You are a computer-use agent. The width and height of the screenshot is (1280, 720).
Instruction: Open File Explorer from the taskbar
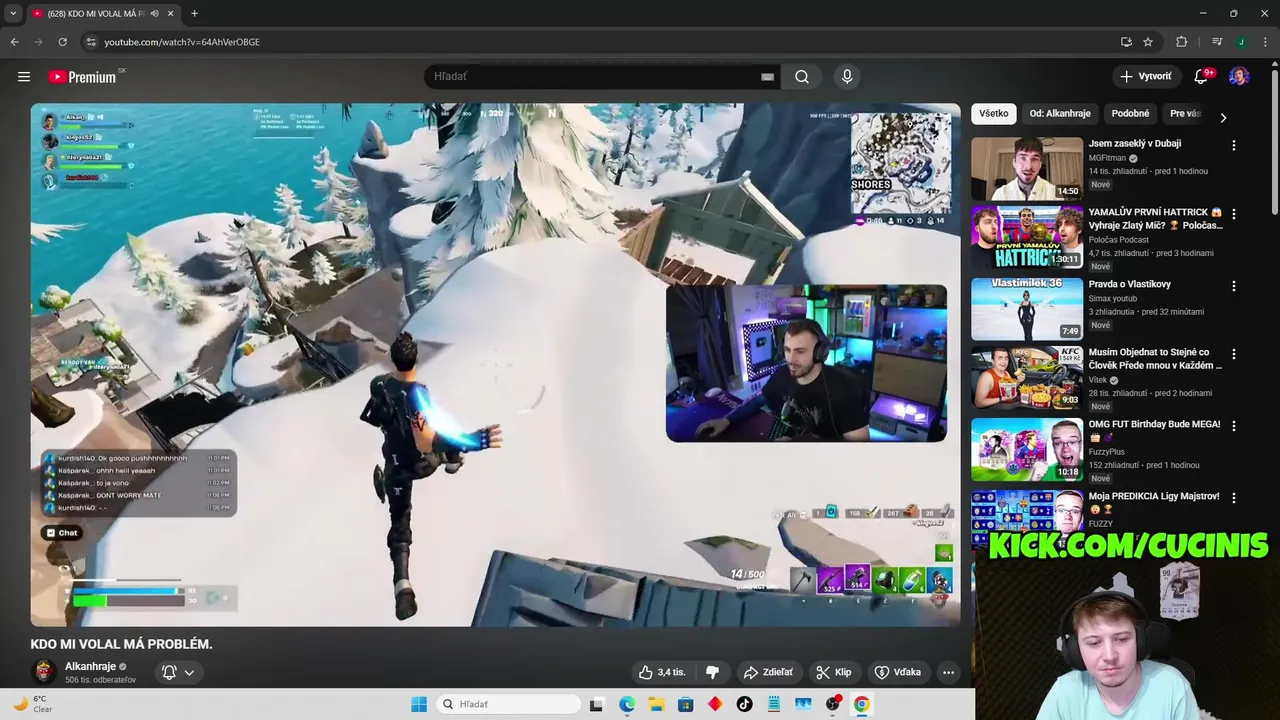(x=656, y=704)
